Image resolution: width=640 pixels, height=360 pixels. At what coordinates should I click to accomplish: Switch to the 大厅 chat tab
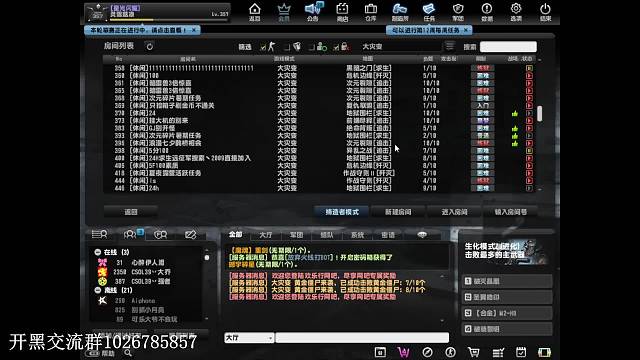pos(266,235)
